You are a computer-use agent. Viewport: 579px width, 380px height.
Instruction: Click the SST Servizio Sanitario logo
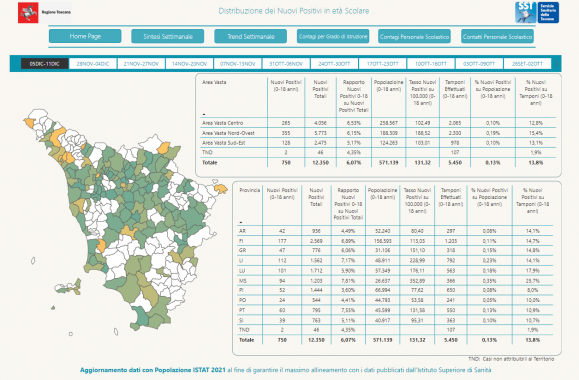point(537,12)
